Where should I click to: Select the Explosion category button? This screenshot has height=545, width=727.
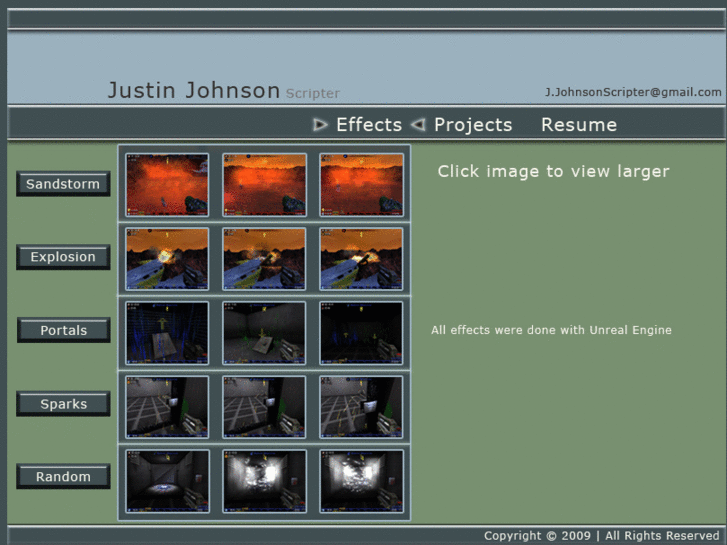pyautogui.click(x=63, y=257)
